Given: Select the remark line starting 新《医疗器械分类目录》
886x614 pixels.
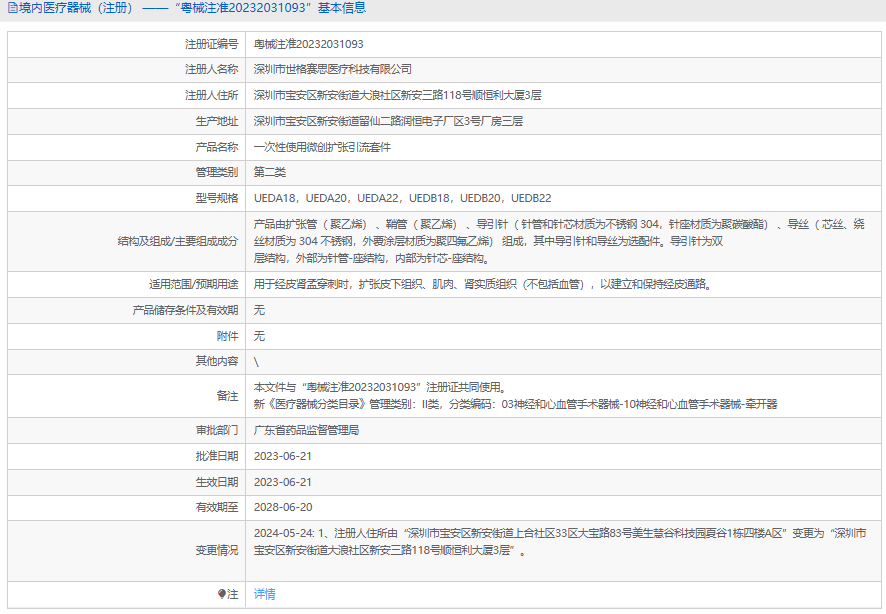Looking at the screenshot, I should click(515, 404).
